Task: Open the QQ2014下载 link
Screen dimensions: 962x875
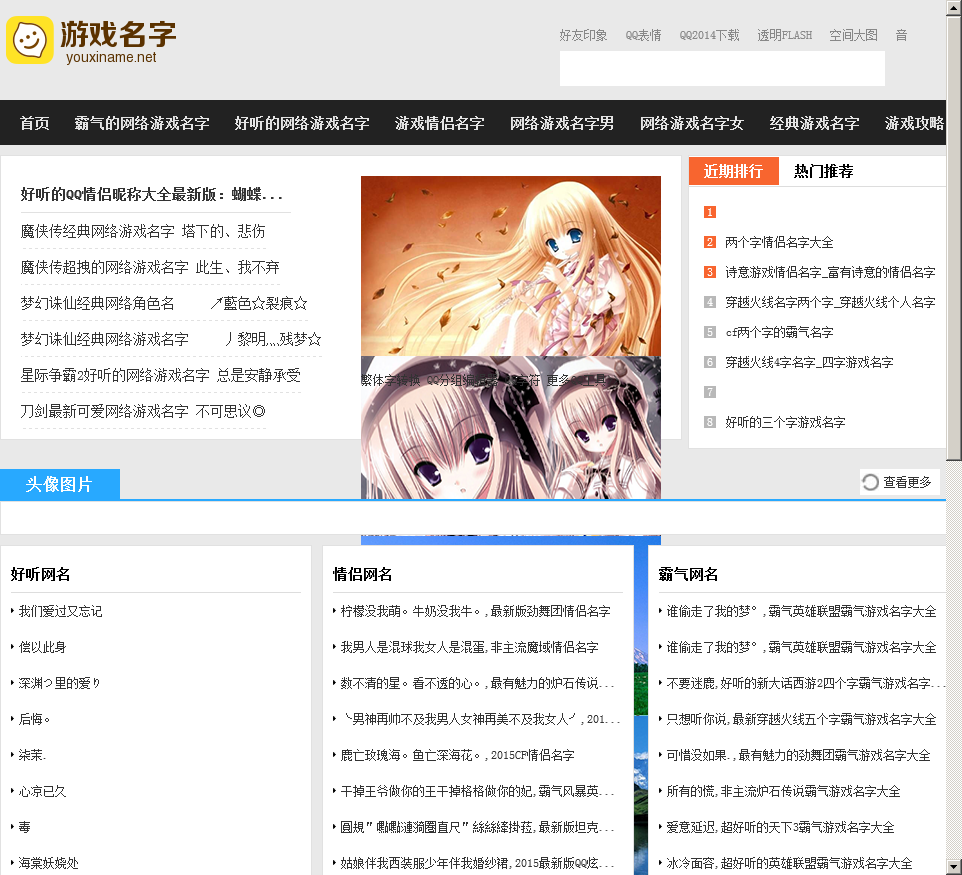Action: pyautogui.click(x=709, y=36)
